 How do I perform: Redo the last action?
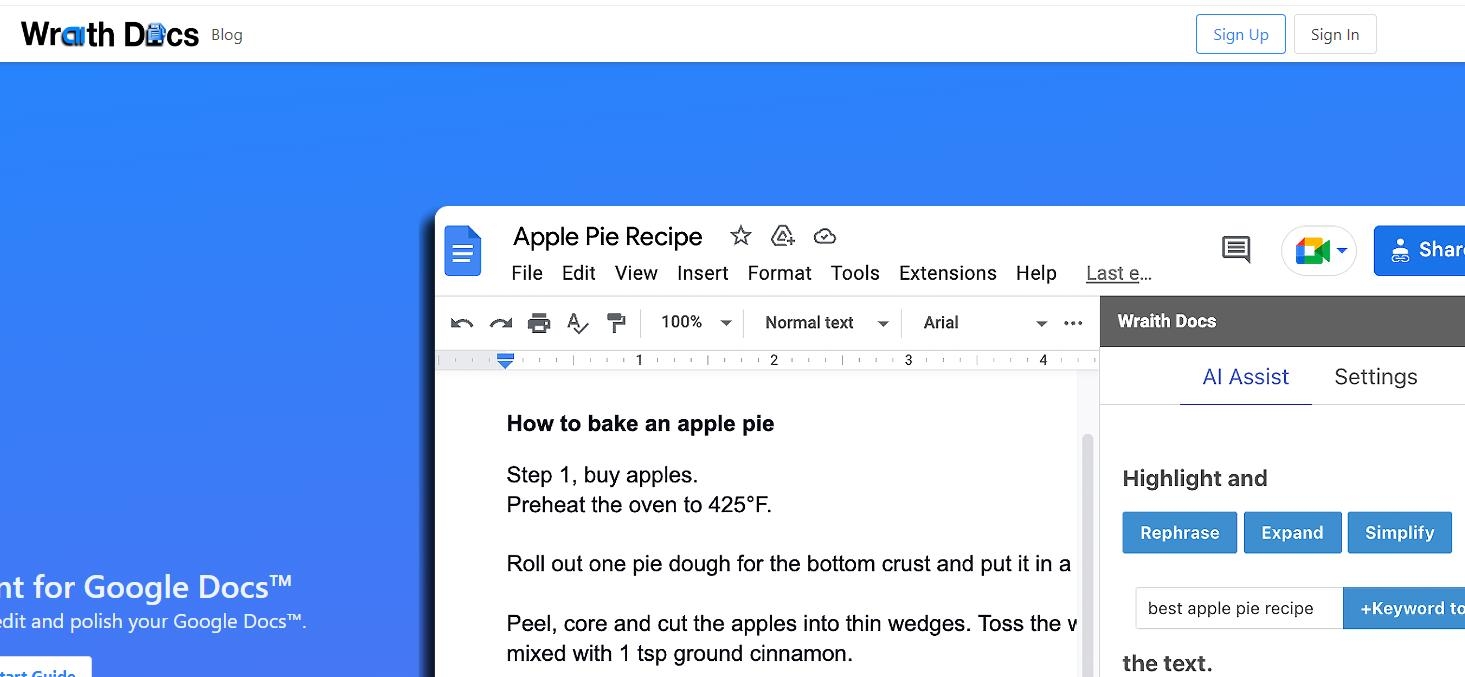[x=500, y=323]
